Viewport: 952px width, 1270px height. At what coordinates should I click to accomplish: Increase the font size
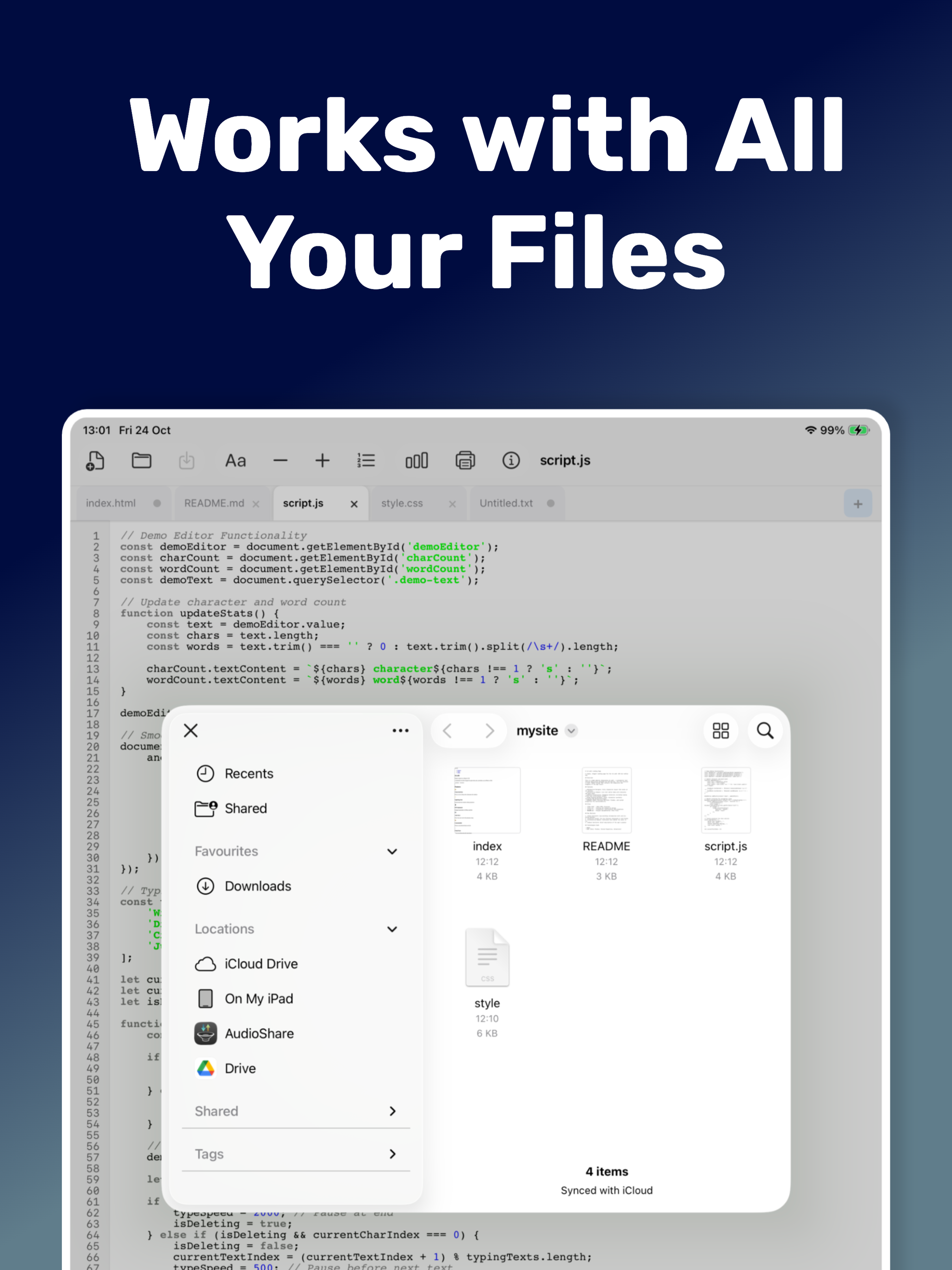(323, 460)
